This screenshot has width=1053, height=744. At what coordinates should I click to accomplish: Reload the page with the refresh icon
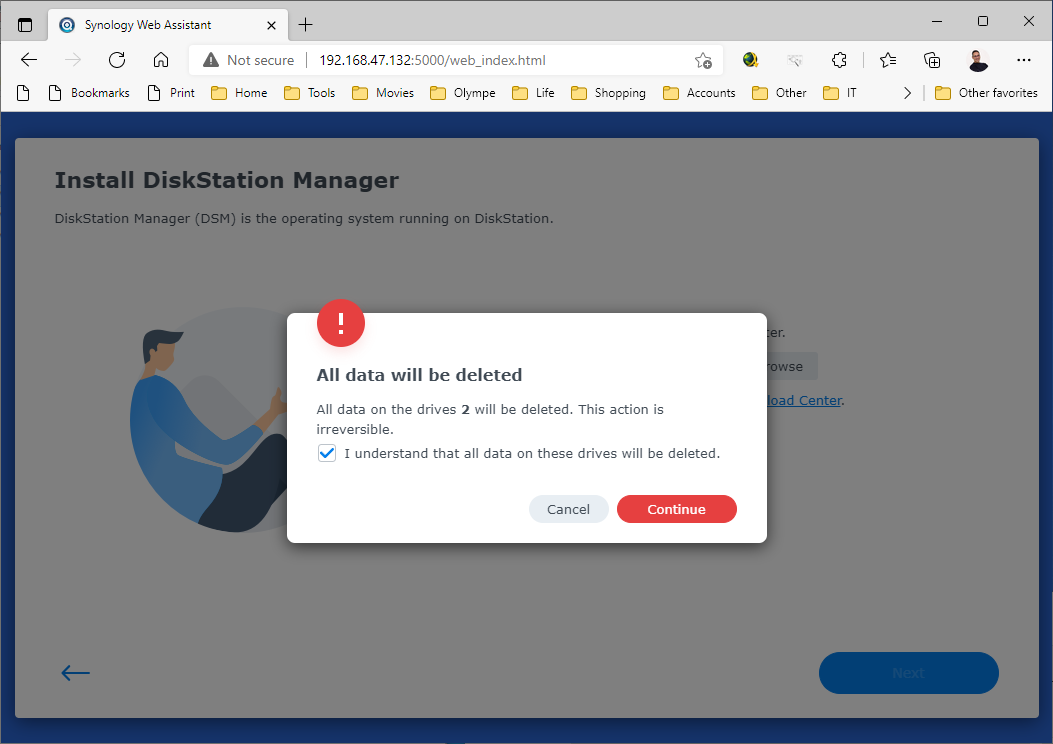click(117, 60)
